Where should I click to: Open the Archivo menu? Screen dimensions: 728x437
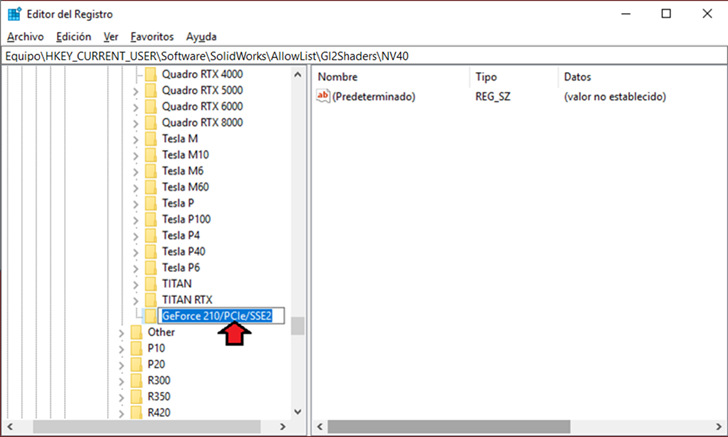click(x=26, y=37)
